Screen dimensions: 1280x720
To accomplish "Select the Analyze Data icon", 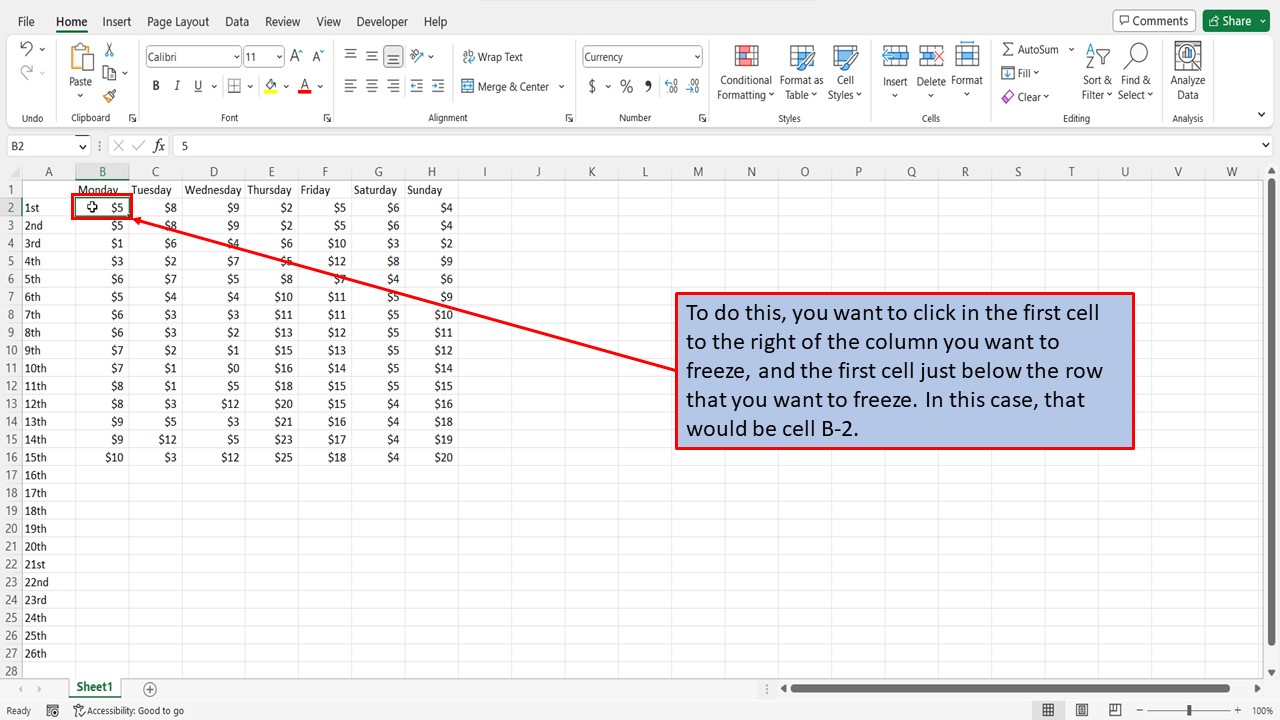I will (1186, 68).
